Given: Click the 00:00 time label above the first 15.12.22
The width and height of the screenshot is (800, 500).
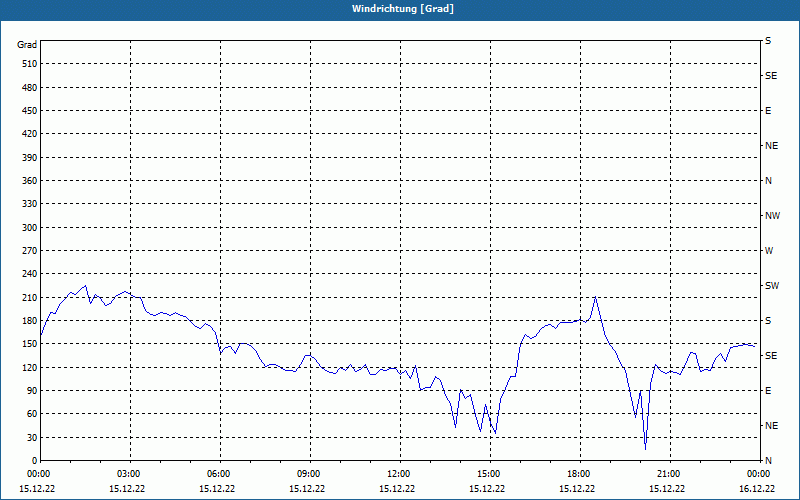Looking at the screenshot, I should tap(38, 474).
